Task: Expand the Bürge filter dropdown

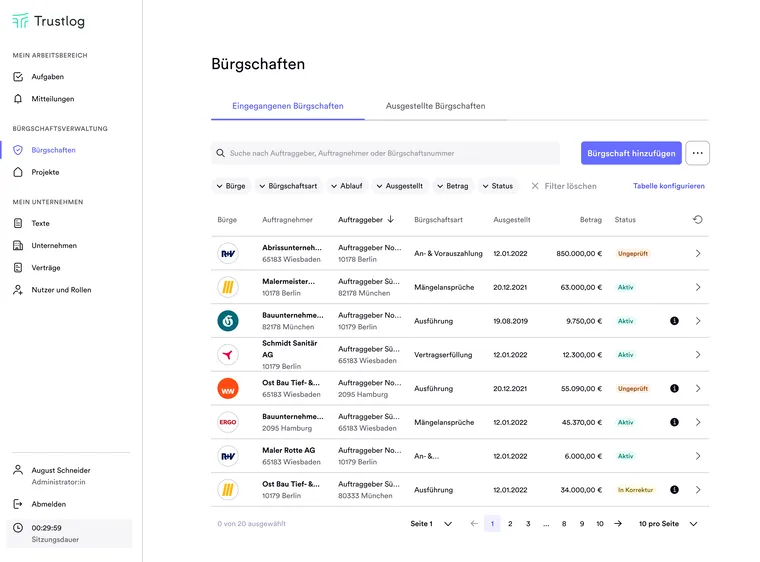Action: coord(230,186)
